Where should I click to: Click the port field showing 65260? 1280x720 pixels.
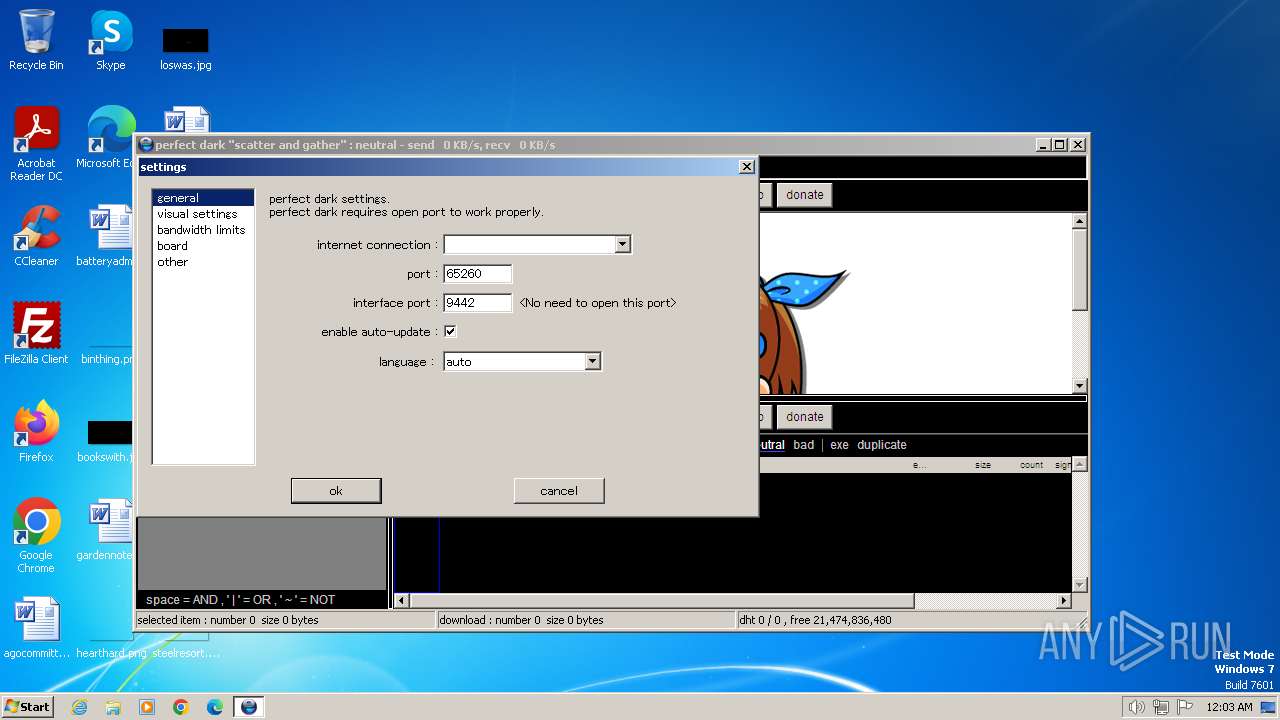477,274
